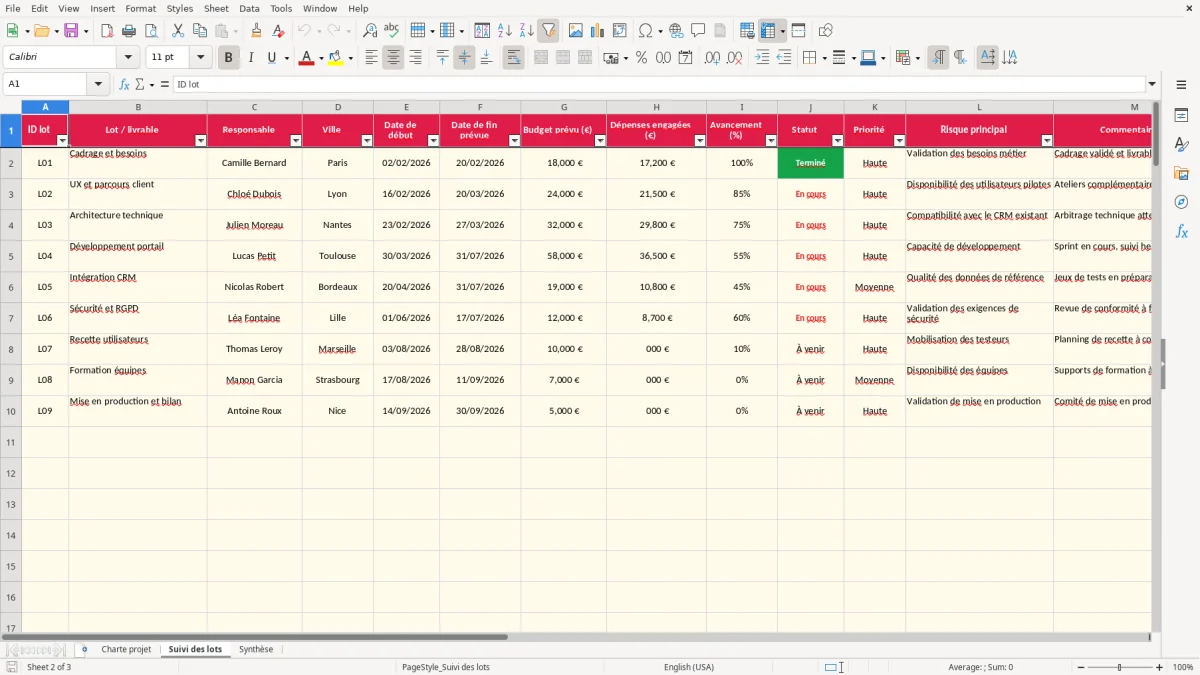The width and height of the screenshot is (1200, 675).
Task: Click English (USA) language status
Action: [x=689, y=667]
